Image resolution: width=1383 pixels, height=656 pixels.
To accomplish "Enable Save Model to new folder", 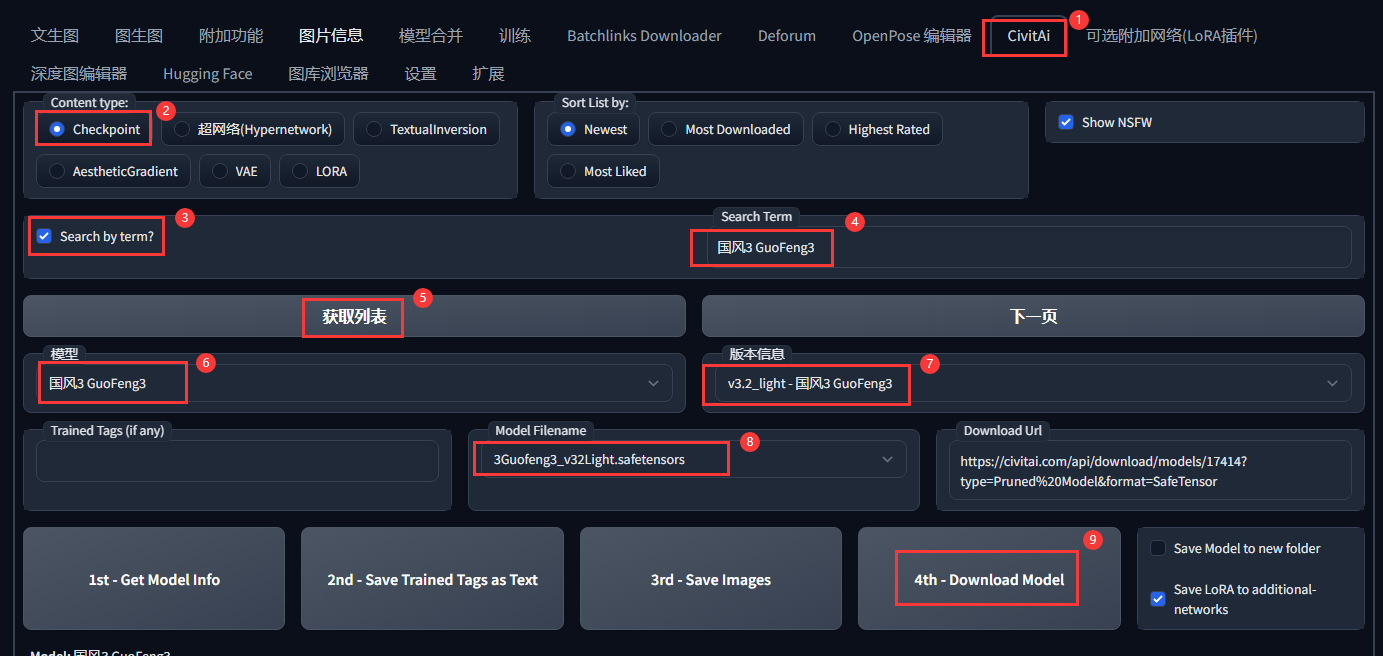I will point(1158,548).
